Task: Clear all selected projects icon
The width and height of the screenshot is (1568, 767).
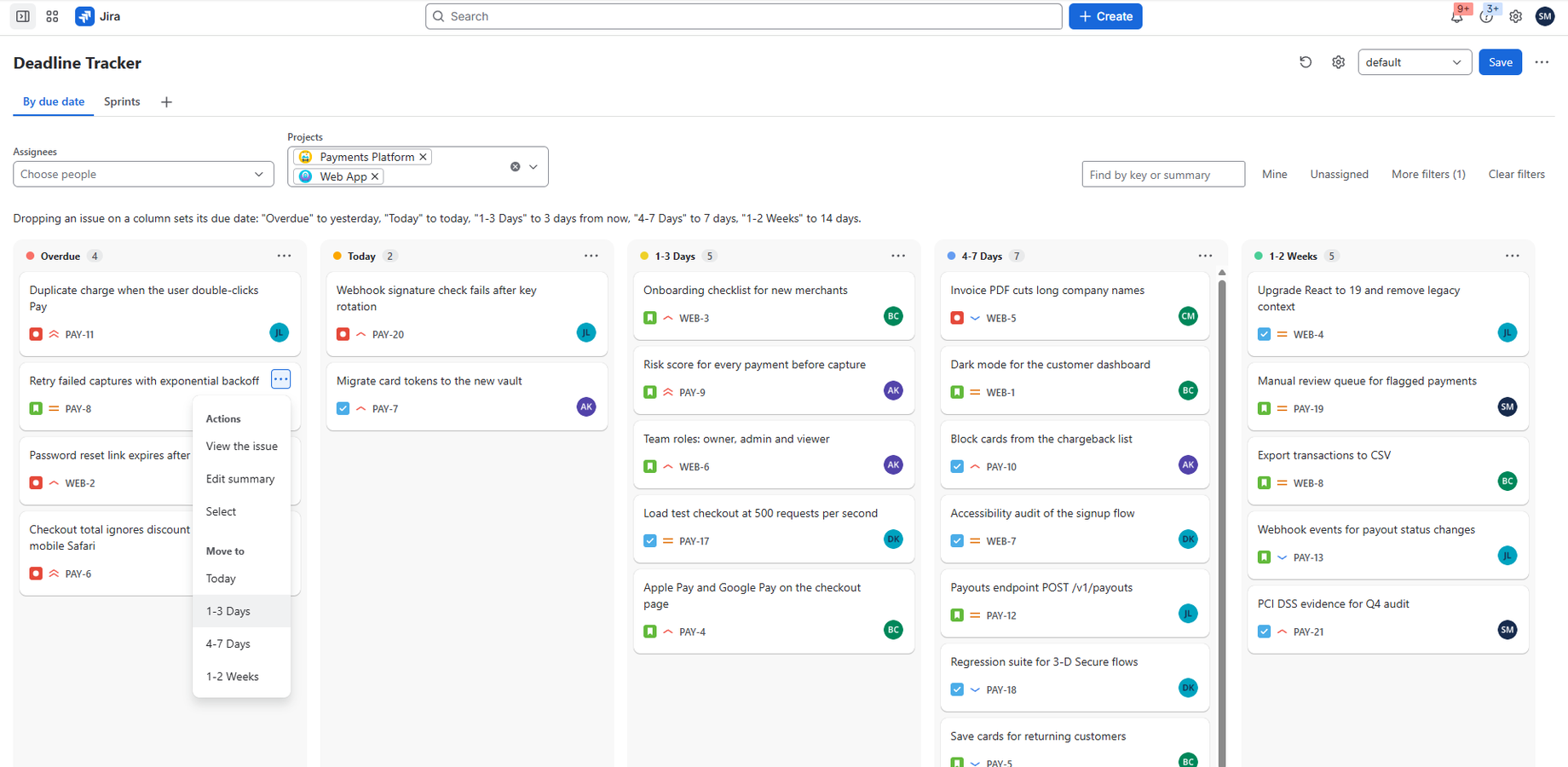Action: coord(515,167)
